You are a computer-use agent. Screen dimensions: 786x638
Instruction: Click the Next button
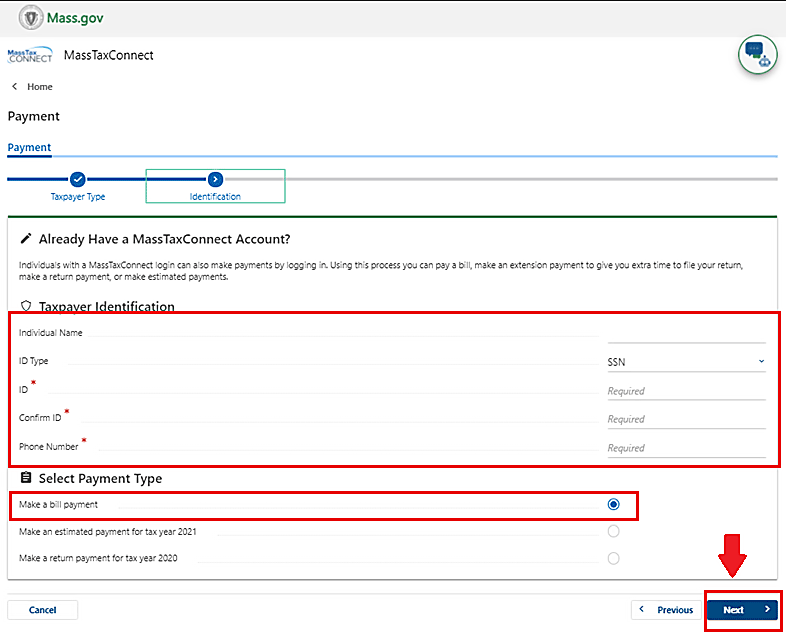tap(742, 610)
